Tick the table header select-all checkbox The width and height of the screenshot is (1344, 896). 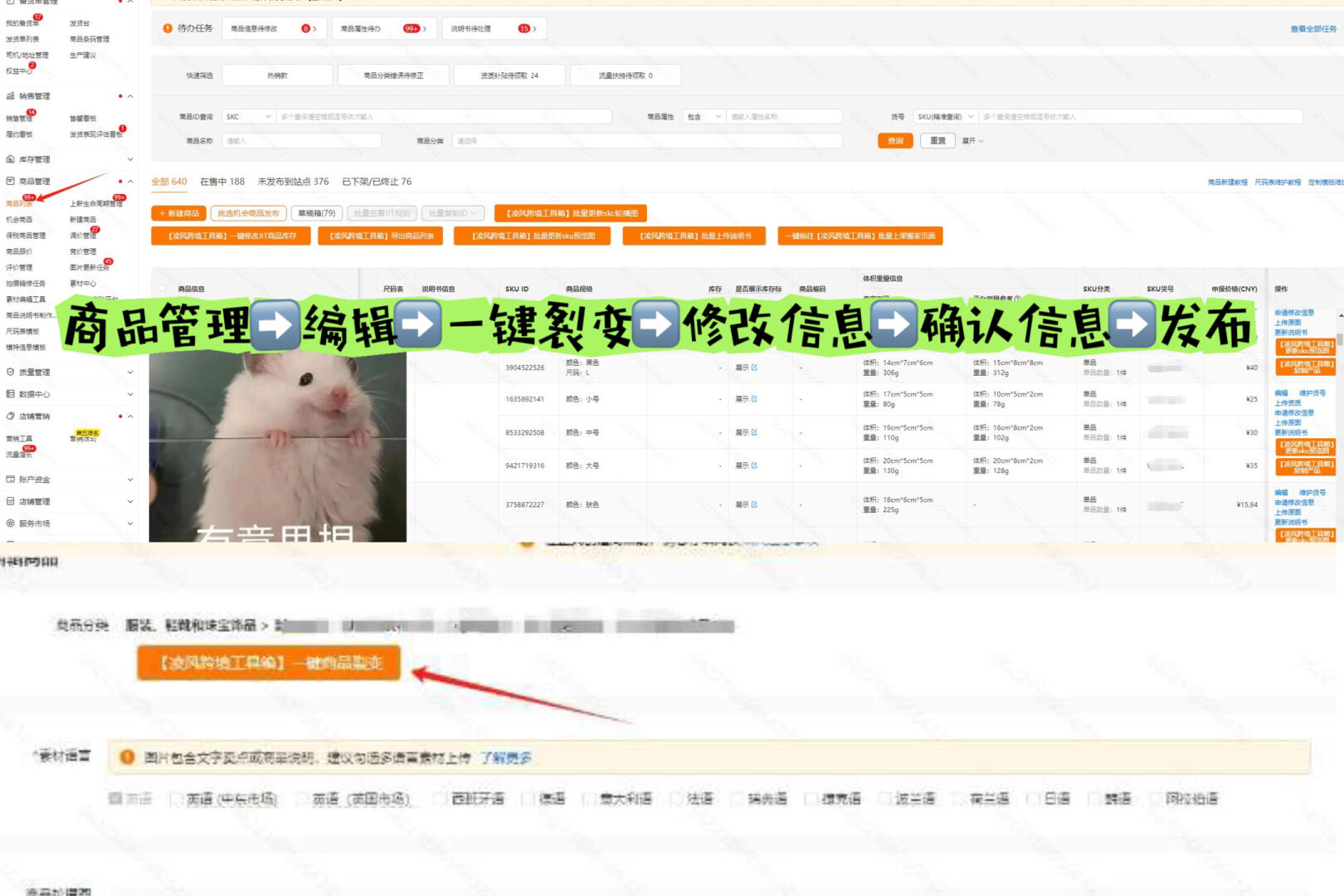click(x=161, y=289)
